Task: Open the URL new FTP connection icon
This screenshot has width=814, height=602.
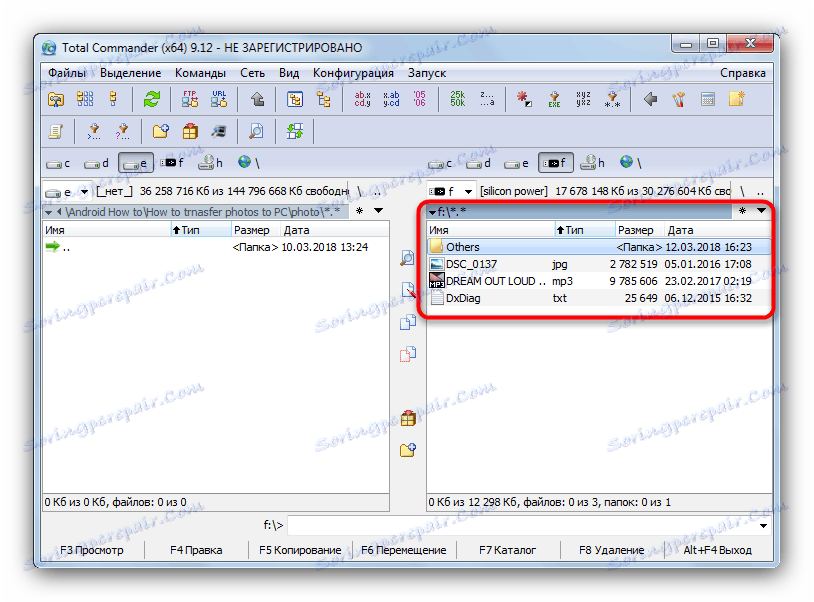Action: (x=219, y=99)
